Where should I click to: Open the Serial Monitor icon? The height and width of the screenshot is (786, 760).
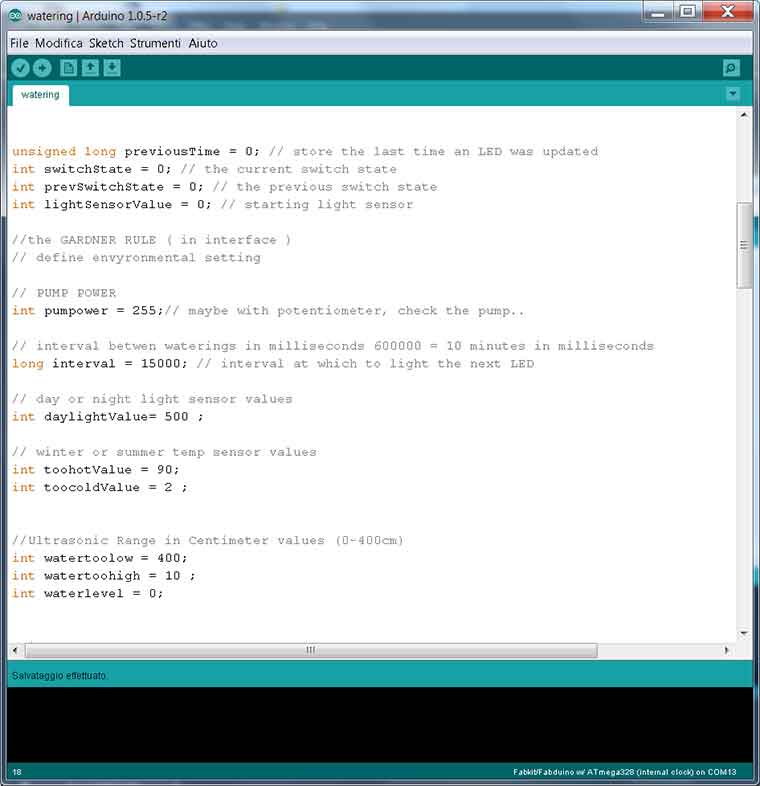click(x=731, y=68)
